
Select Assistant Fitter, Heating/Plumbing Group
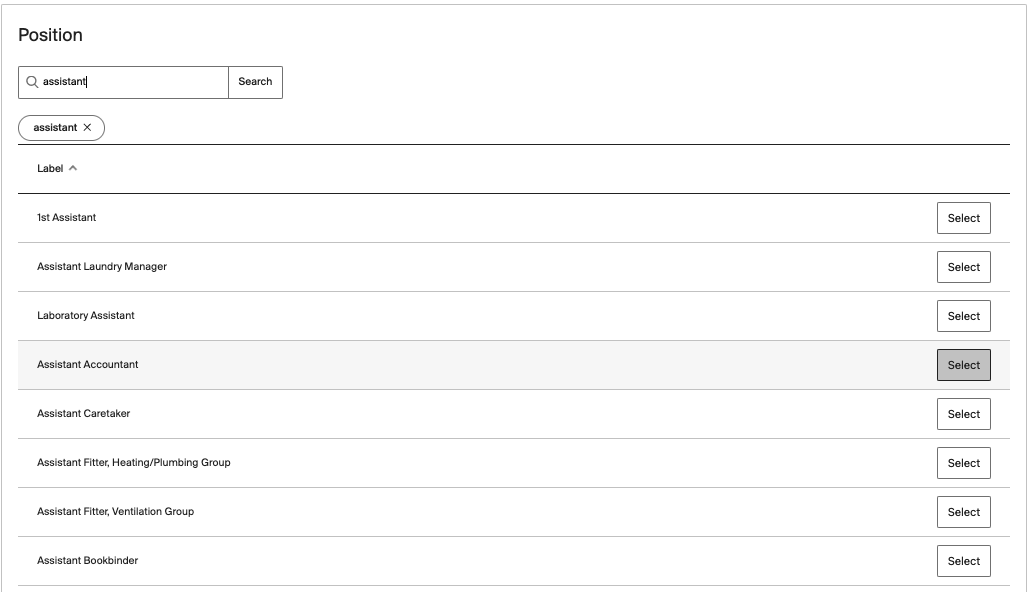[963, 463]
